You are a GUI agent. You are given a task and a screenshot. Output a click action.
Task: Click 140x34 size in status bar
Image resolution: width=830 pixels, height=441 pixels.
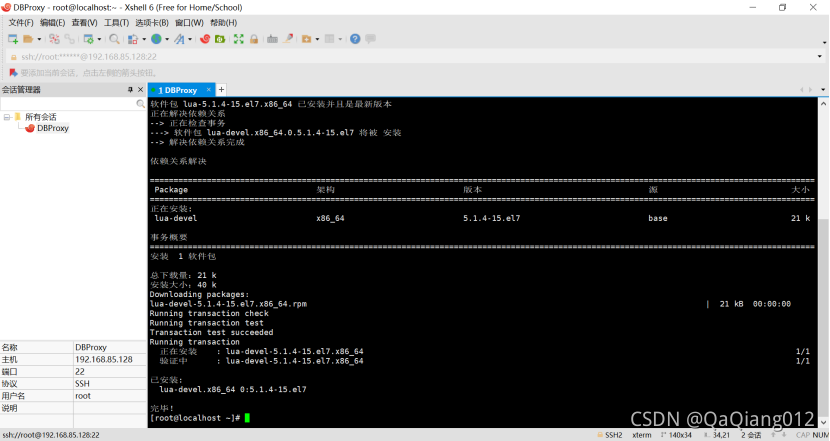(x=680, y=435)
